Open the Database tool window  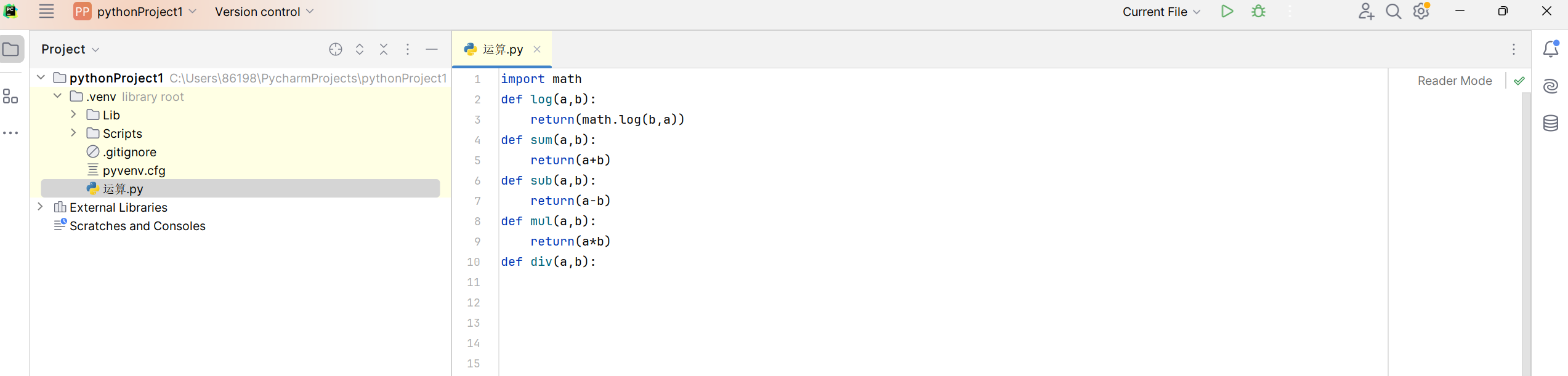click(1551, 123)
